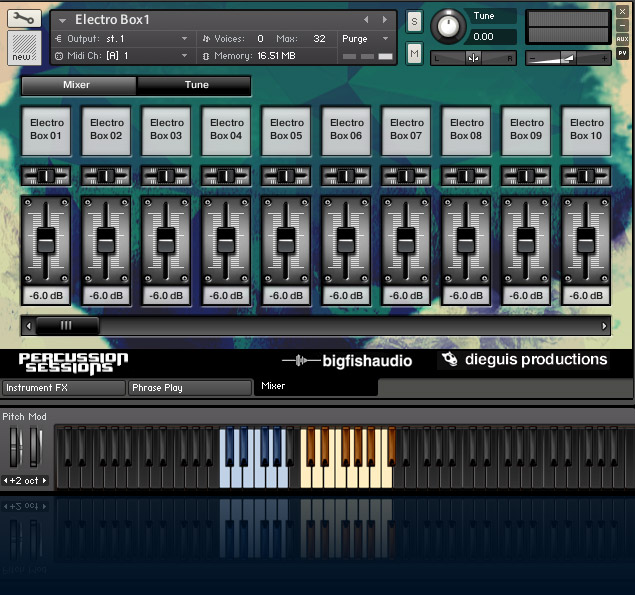
Task: Open the Purge dropdown menu
Action: coord(365,39)
